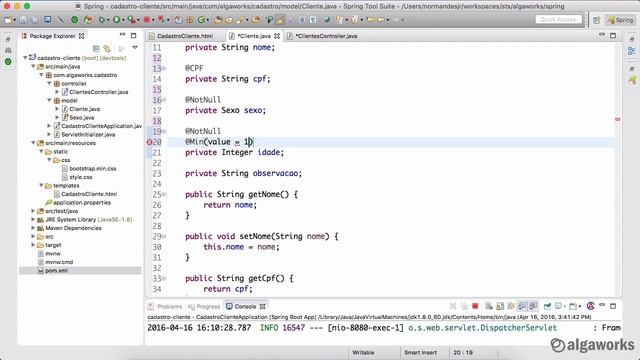The height and width of the screenshot is (360, 640).
Task: Toggle Show Console When Standard Out Changes
Action: click(x=522, y=306)
